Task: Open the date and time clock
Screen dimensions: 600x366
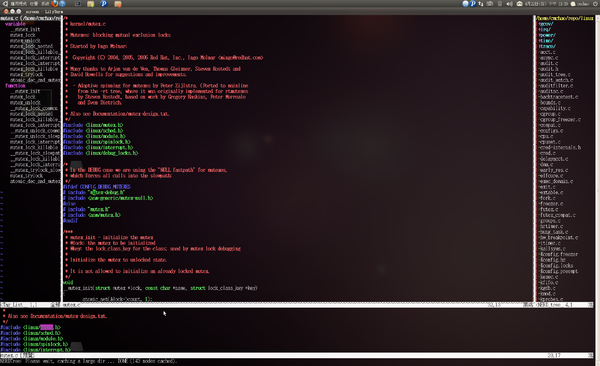Action: (546, 4)
